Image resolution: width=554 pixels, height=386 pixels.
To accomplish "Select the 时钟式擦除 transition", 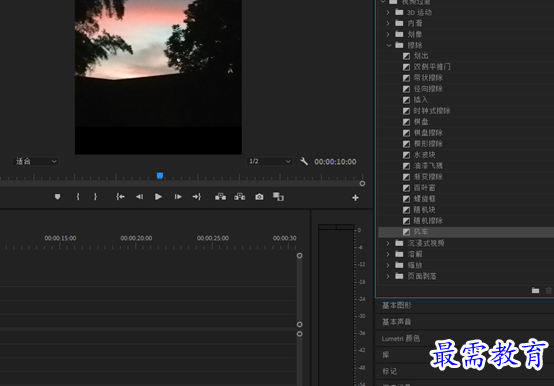I will (x=432, y=111).
